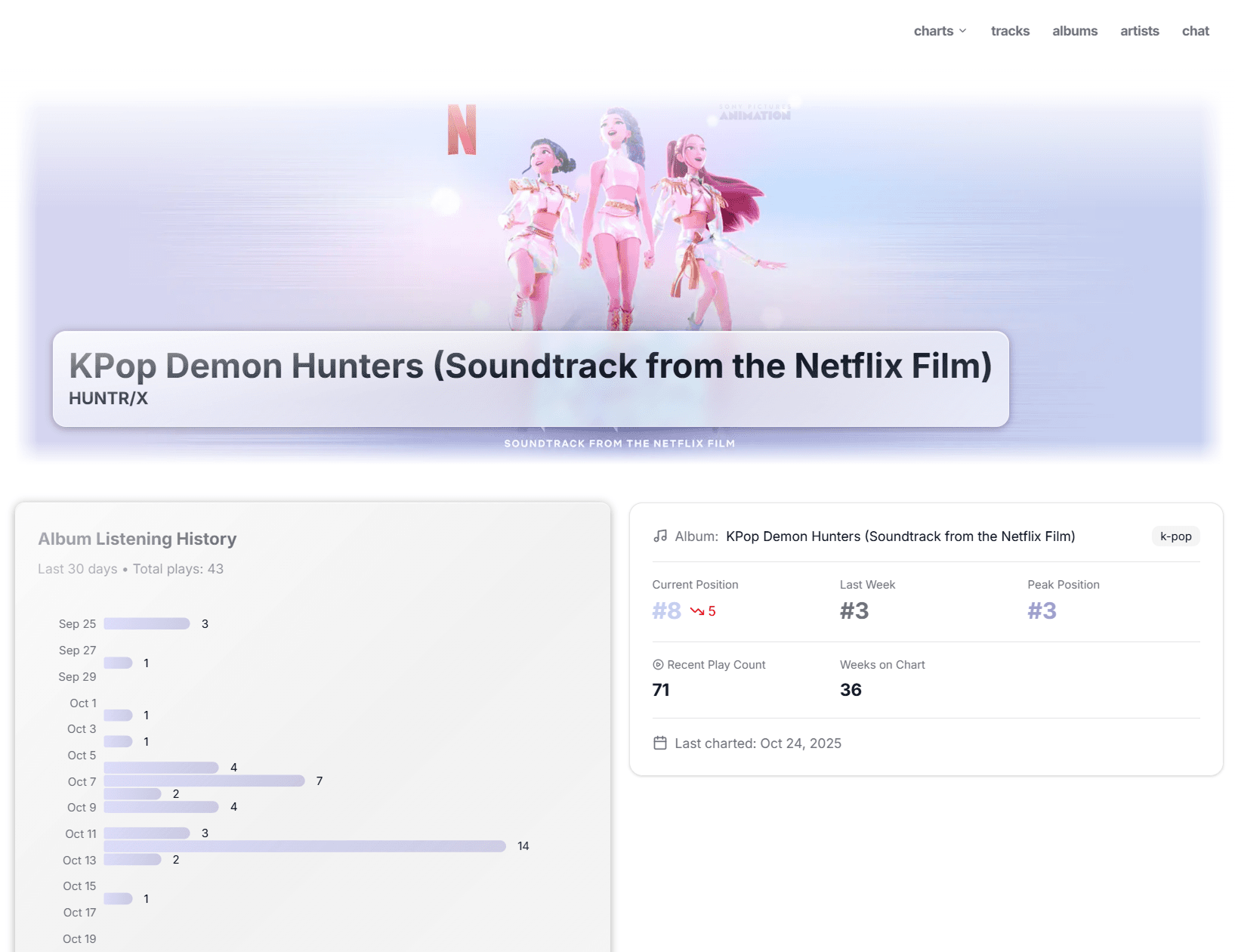Navigate to the albums page

(1074, 31)
